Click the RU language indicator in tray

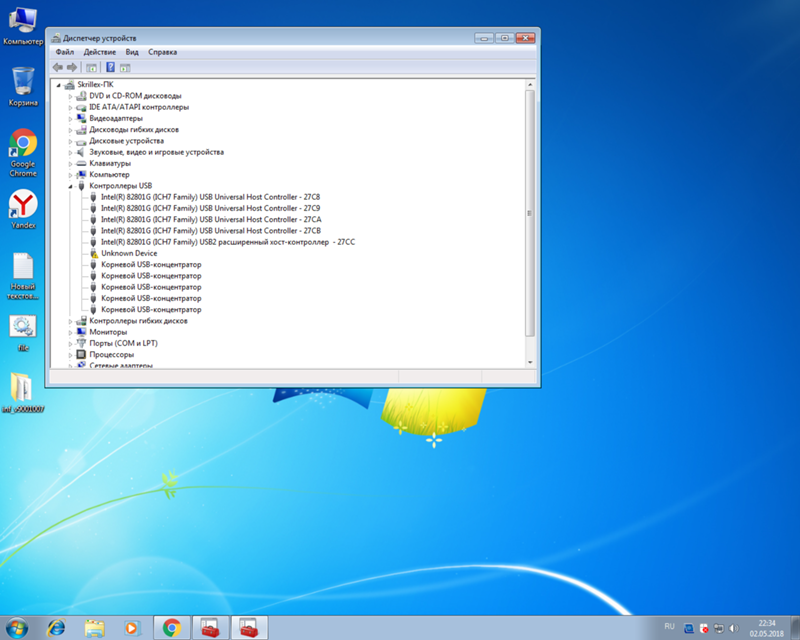[669, 626]
